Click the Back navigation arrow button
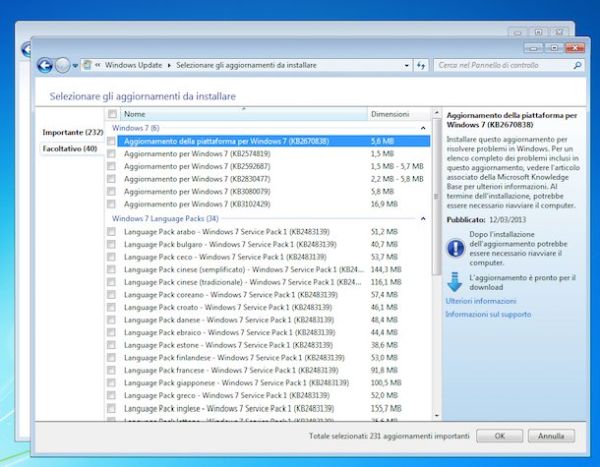The width and height of the screenshot is (600, 467). click(44, 65)
